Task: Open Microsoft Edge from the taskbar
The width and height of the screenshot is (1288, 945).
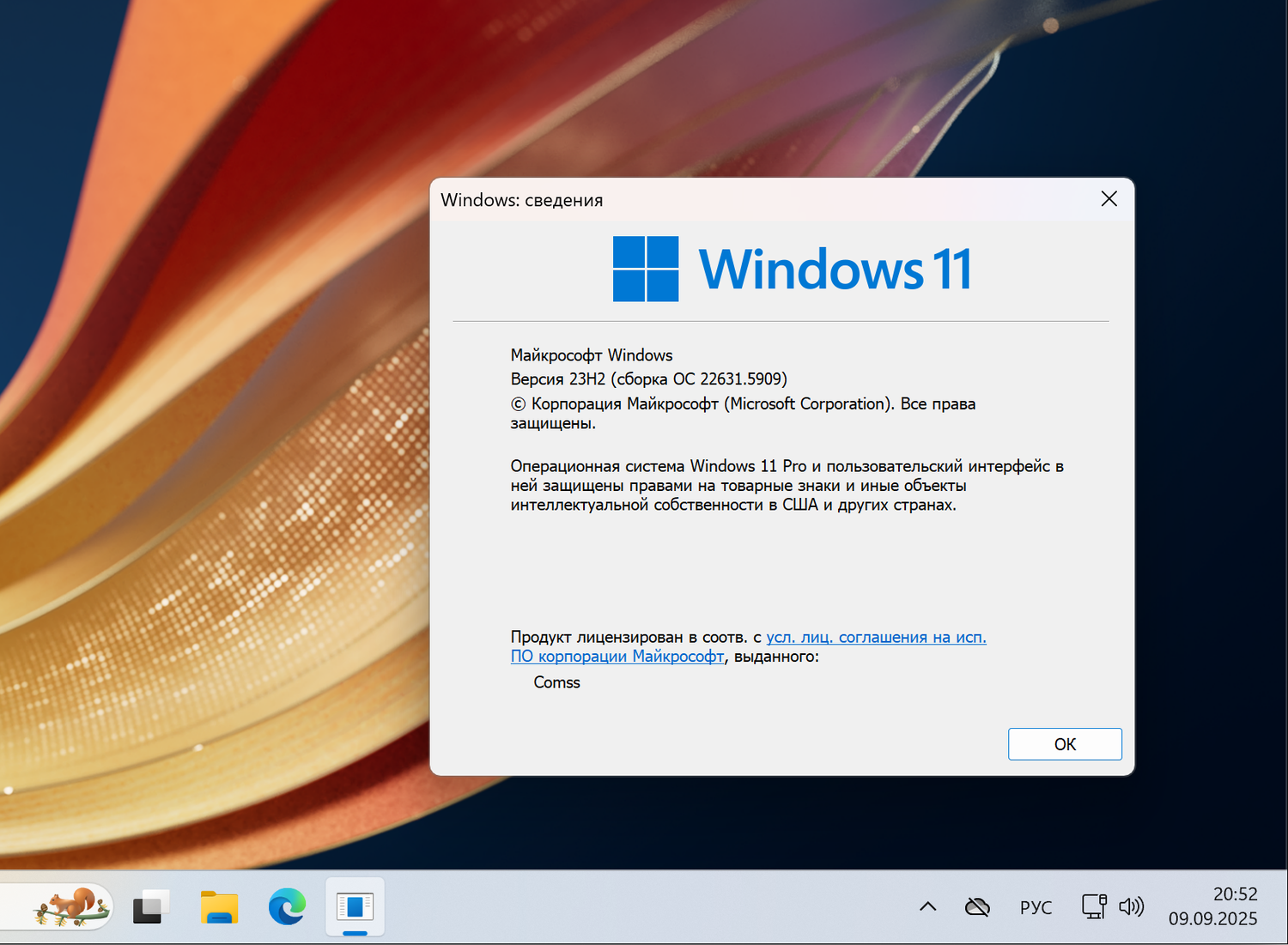Action: [x=286, y=906]
